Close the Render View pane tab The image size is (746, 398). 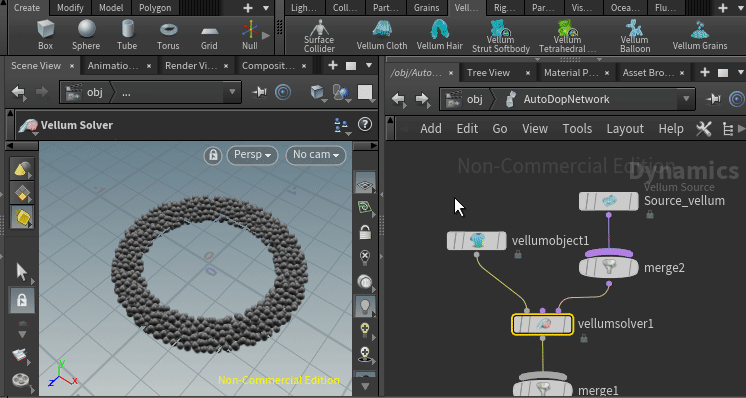[x=226, y=66]
